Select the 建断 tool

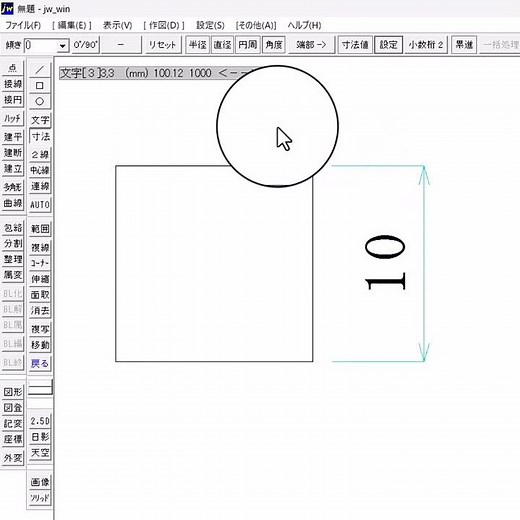[13, 153]
